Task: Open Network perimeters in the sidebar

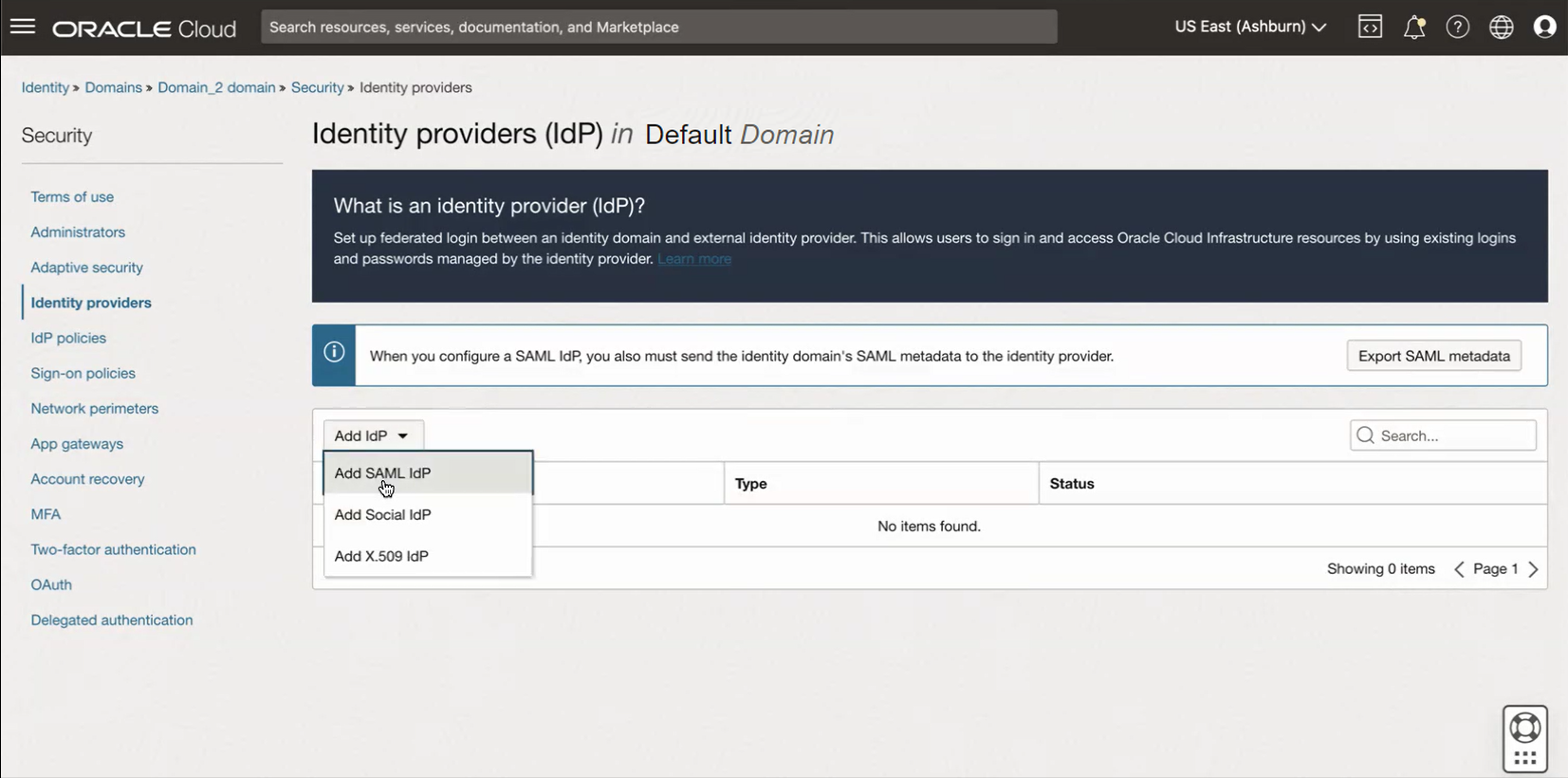Action: pos(94,408)
